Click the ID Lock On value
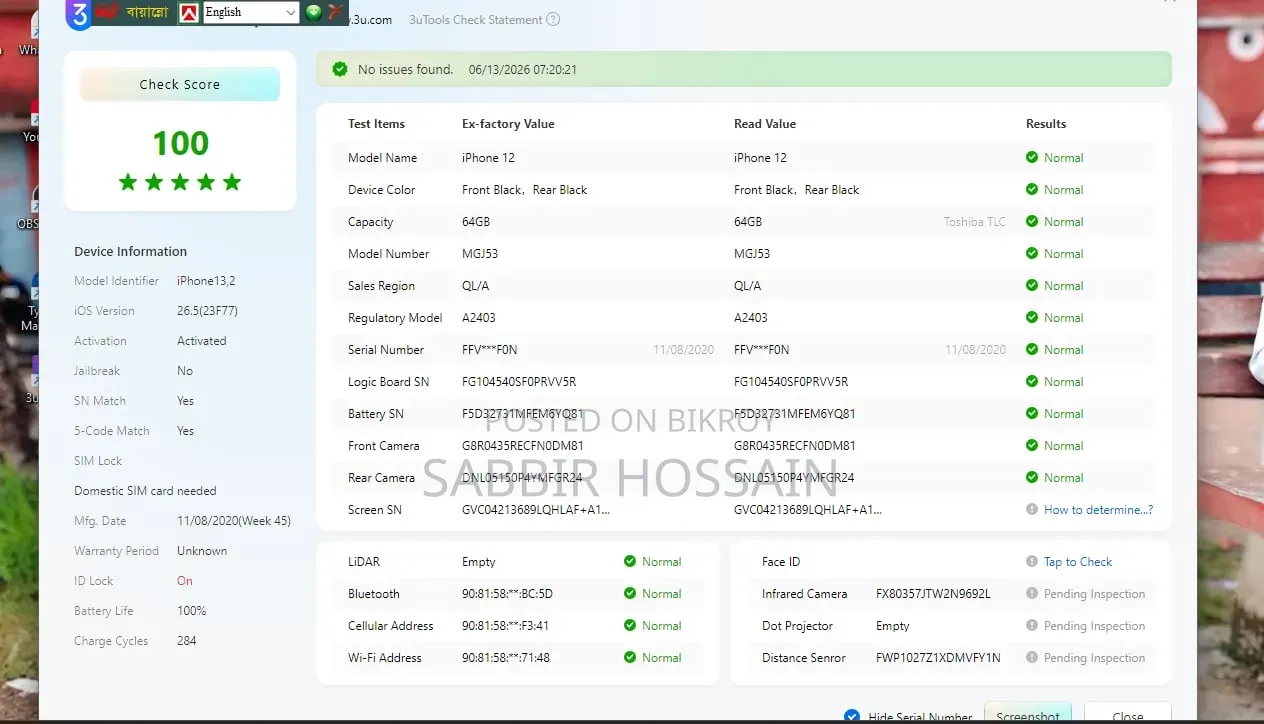Image resolution: width=1264 pixels, height=724 pixels. click(x=185, y=581)
